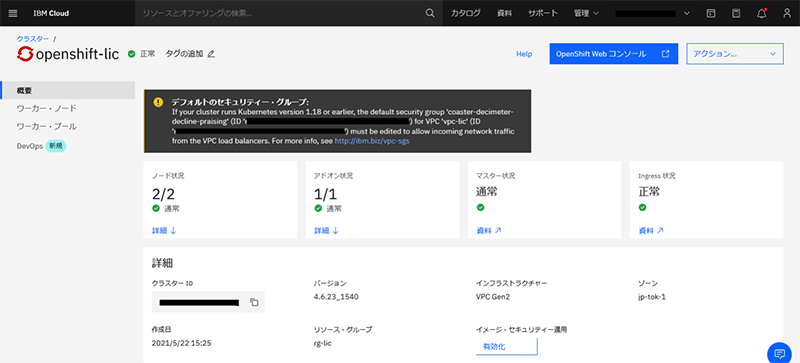Open the サポート menu item
The width and height of the screenshot is (800, 363).
[x=543, y=13]
